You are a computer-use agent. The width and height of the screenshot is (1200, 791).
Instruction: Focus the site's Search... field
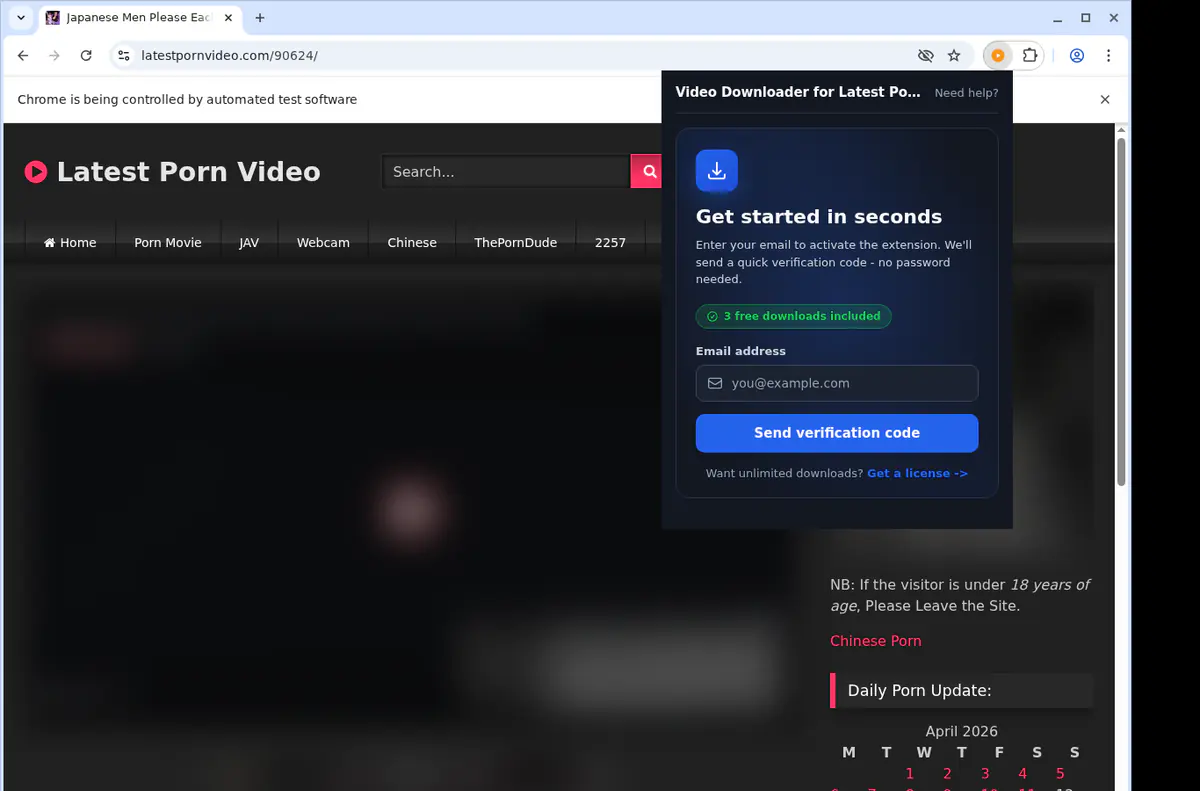click(x=506, y=172)
